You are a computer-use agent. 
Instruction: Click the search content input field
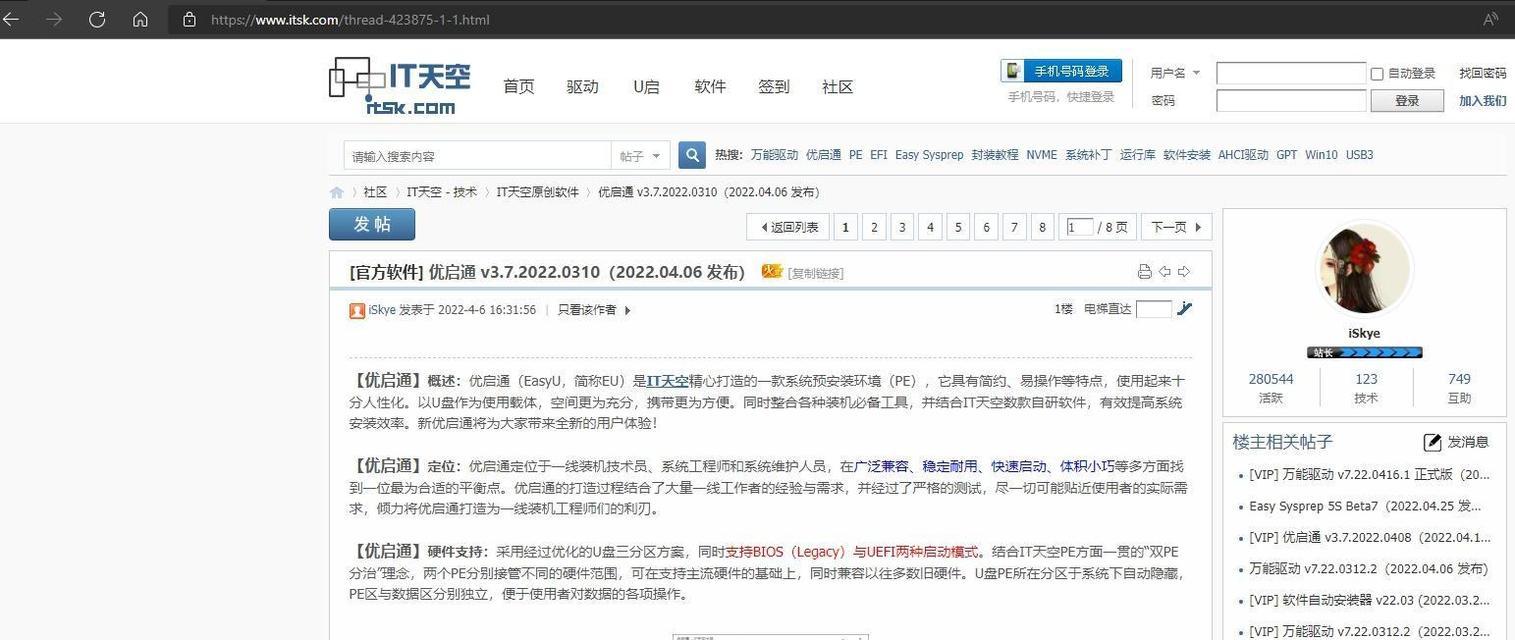[x=477, y=156]
